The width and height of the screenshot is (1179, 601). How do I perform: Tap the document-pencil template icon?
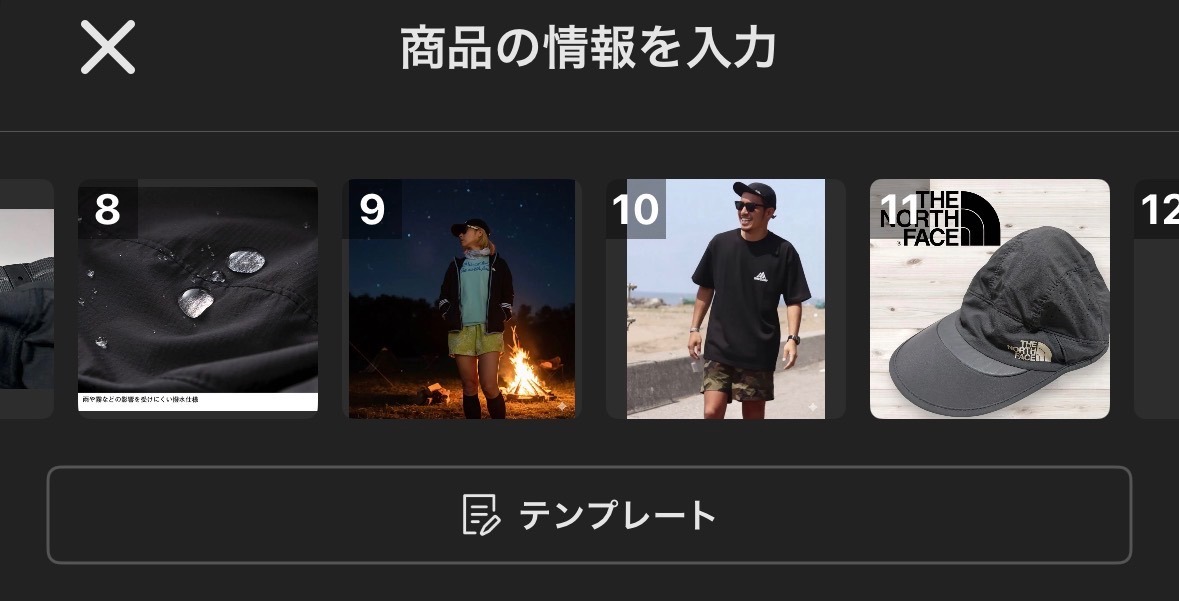pyautogui.click(x=481, y=515)
